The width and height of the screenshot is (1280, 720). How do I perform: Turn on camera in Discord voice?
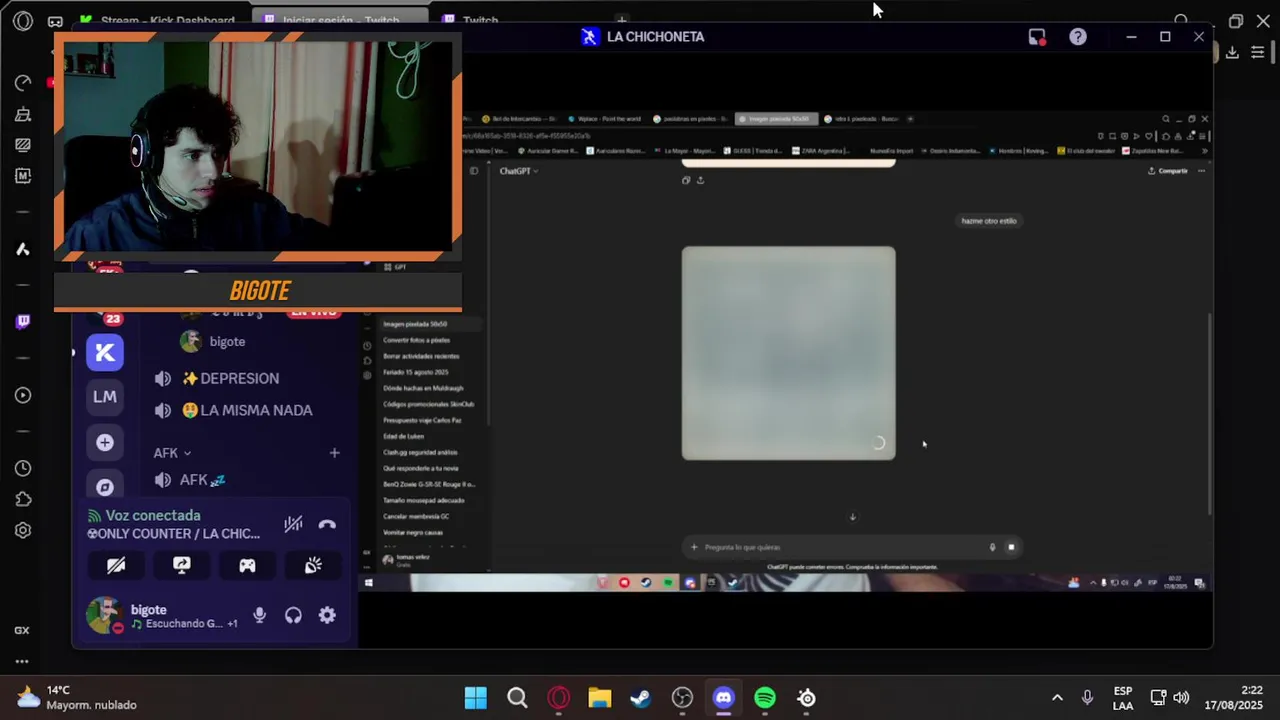pyautogui.click(x=116, y=565)
